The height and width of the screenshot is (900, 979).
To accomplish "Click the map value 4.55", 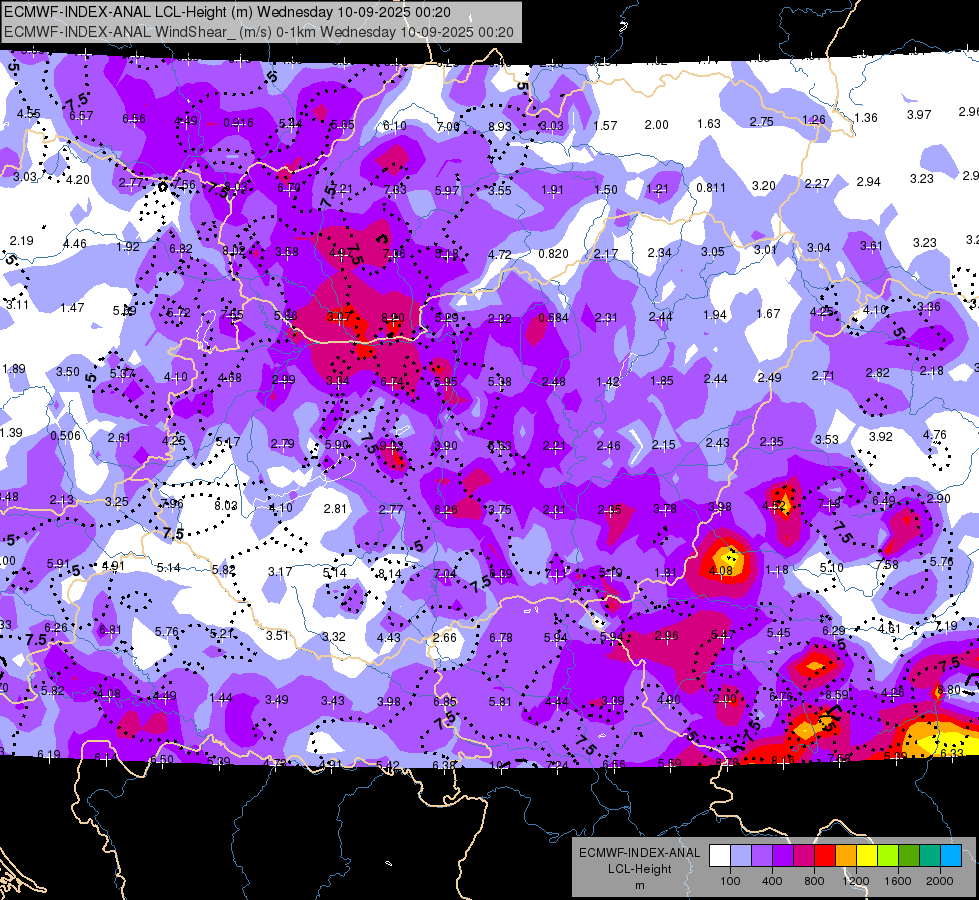I will (x=29, y=114).
